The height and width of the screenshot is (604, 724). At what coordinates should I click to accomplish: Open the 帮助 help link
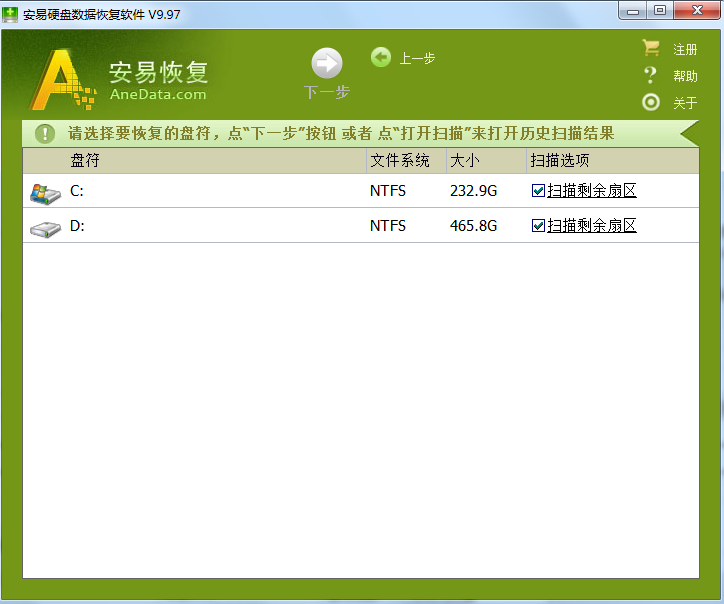pyautogui.click(x=685, y=76)
